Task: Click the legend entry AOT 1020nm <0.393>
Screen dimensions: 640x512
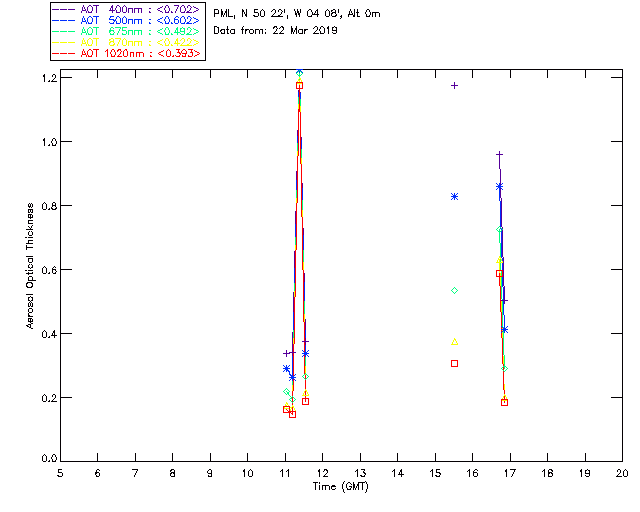Action: click(x=126, y=53)
